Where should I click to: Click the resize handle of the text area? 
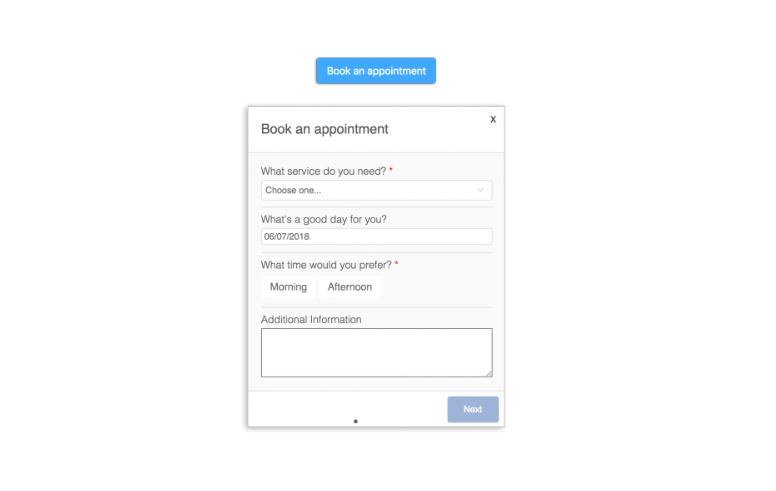pyautogui.click(x=489, y=373)
